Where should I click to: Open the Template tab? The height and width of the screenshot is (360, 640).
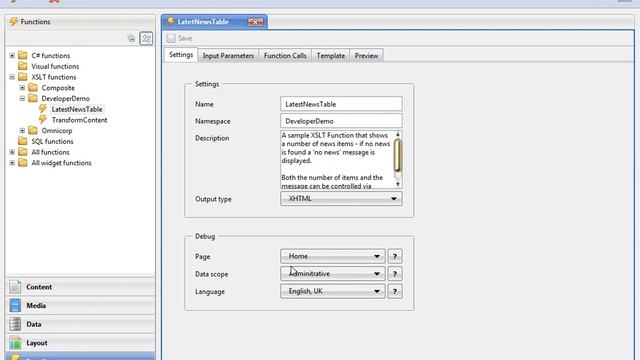click(331, 56)
